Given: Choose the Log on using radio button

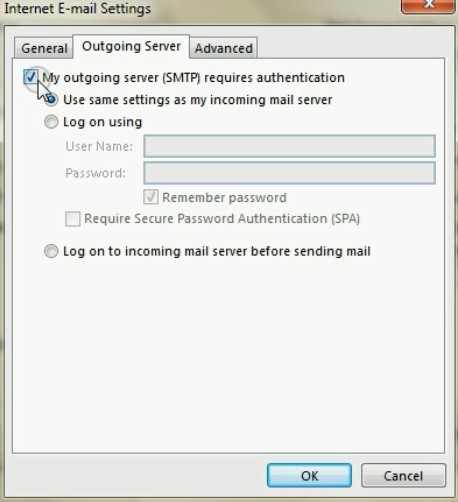Looking at the screenshot, I should [x=51, y=122].
